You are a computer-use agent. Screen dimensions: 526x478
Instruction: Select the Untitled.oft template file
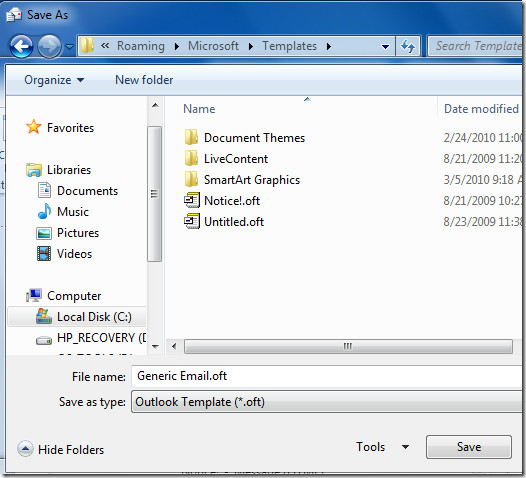[x=224, y=222]
